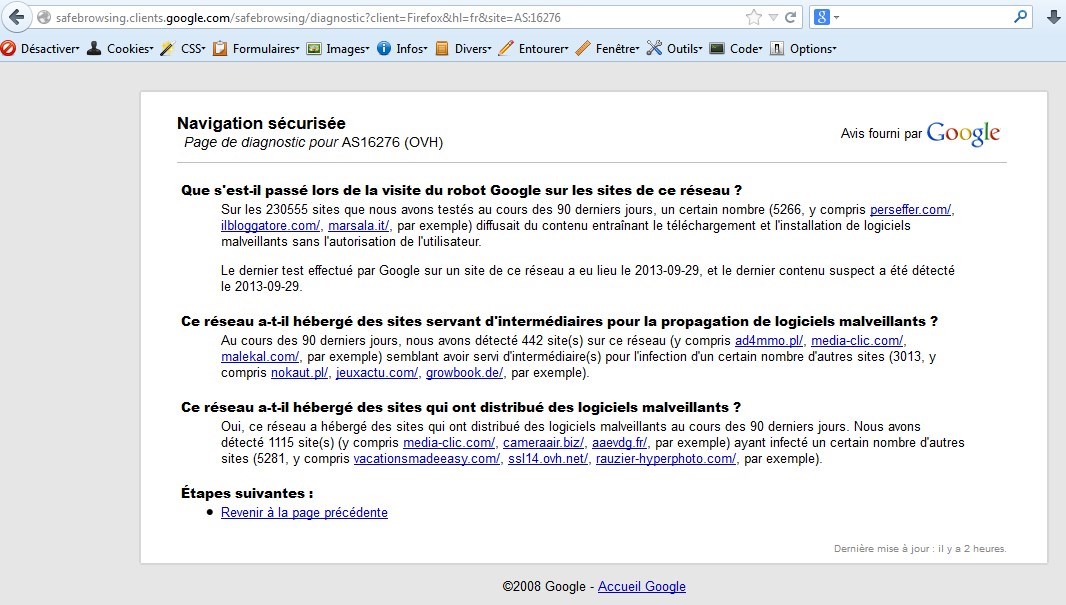Screen dimensions: 1066x605
Task: Open the Images toolbar menu
Action: click(338, 48)
